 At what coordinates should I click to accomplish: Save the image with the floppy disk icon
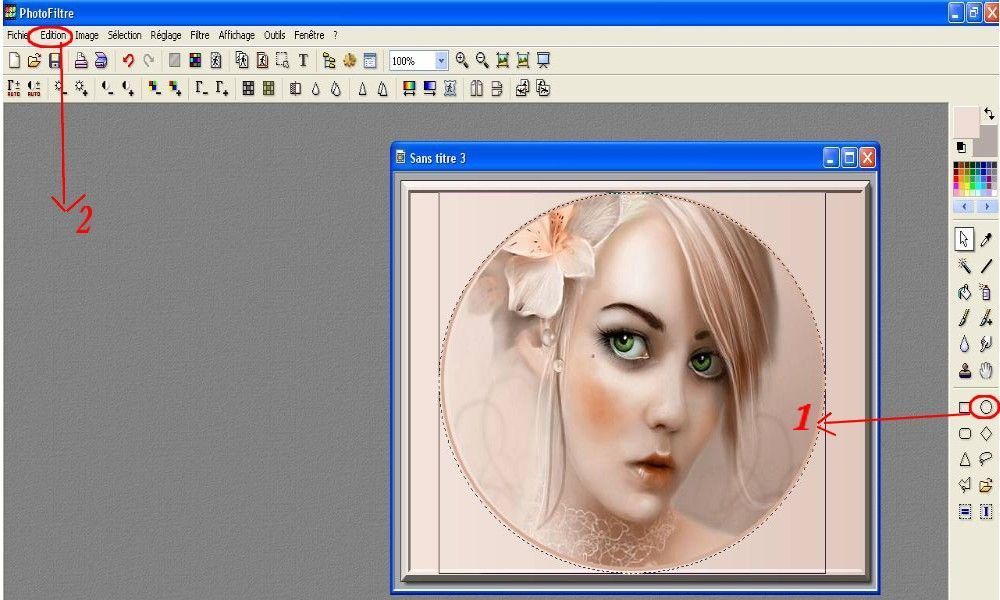[55, 61]
